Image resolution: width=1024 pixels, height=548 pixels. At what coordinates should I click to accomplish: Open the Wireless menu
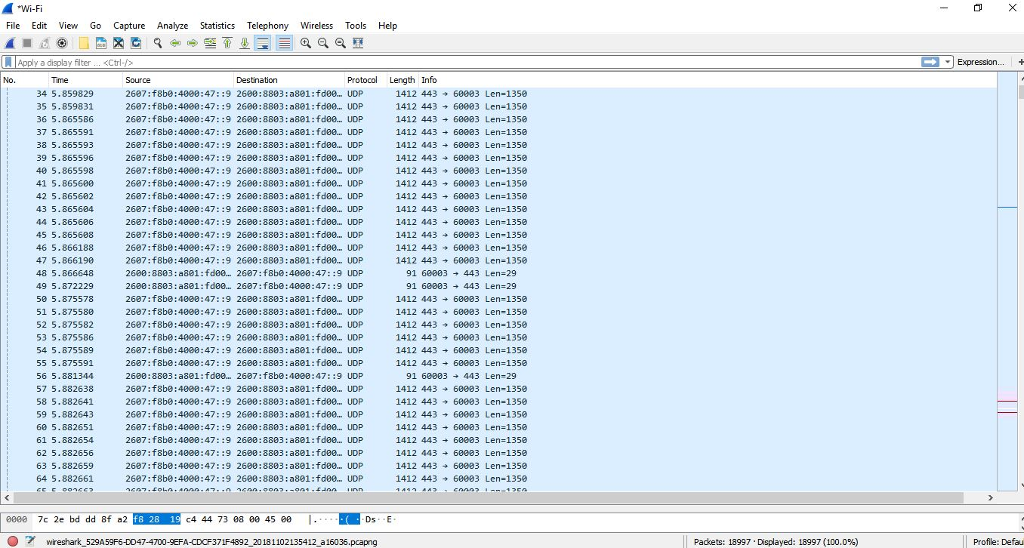point(317,25)
